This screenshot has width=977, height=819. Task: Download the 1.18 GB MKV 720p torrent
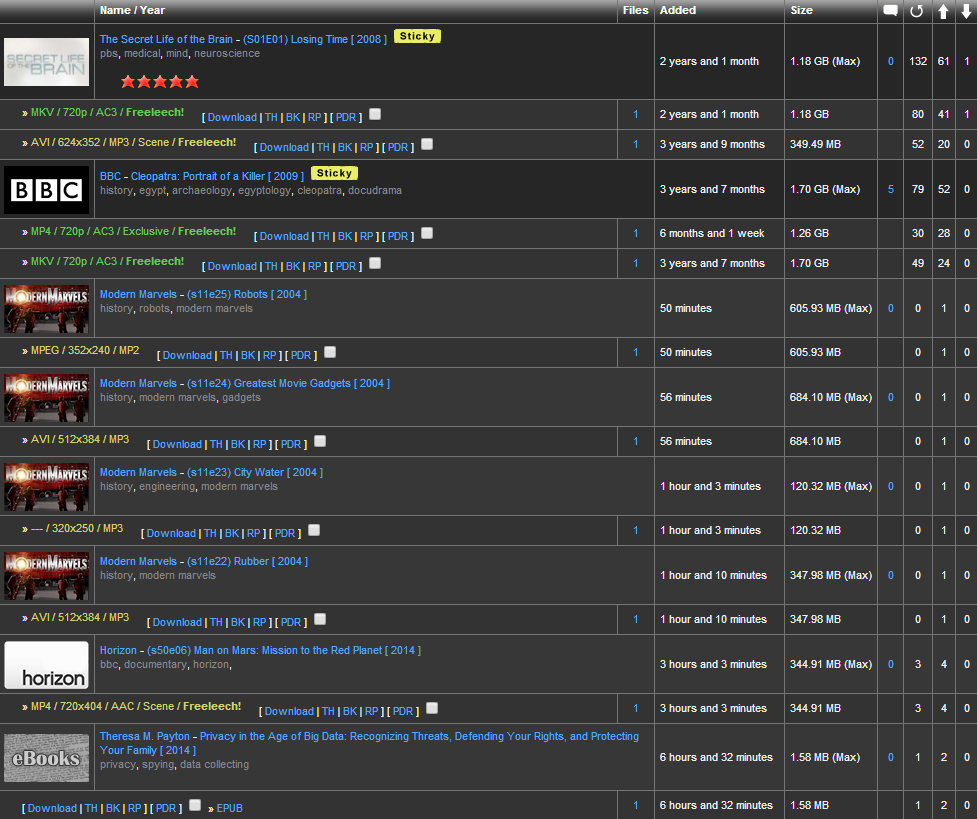point(232,117)
